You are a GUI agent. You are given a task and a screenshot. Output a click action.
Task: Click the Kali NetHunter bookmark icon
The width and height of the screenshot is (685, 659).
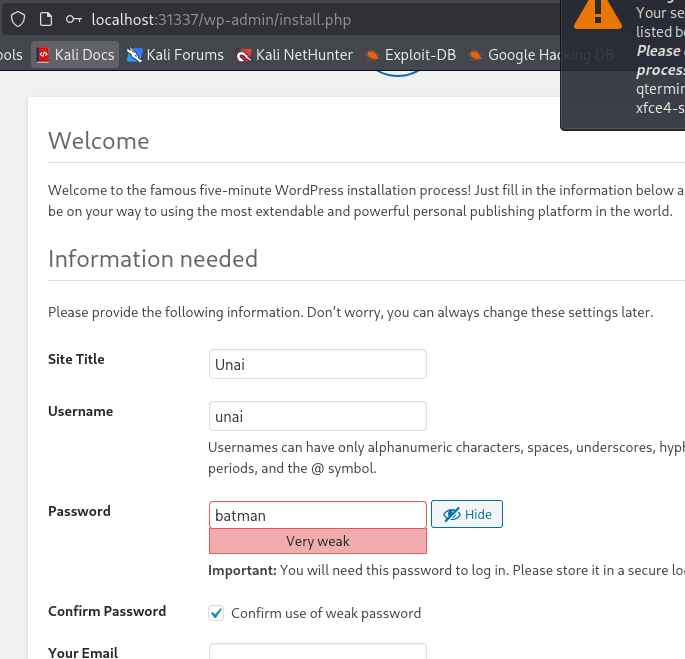click(x=244, y=55)
